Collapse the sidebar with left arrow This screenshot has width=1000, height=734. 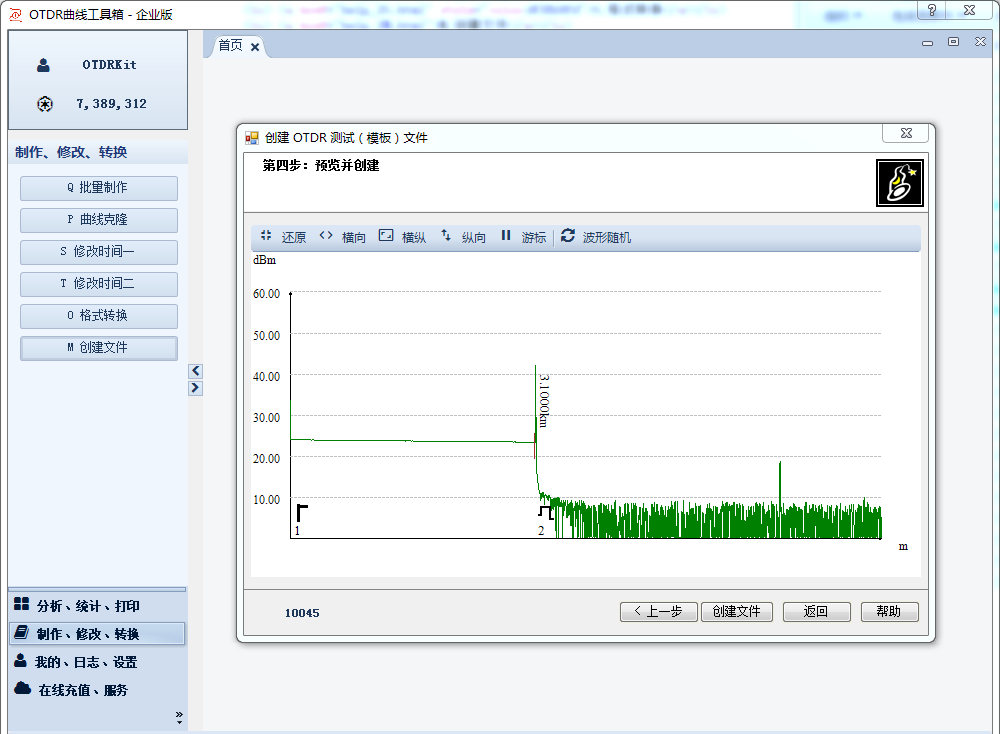pos(195,371)
